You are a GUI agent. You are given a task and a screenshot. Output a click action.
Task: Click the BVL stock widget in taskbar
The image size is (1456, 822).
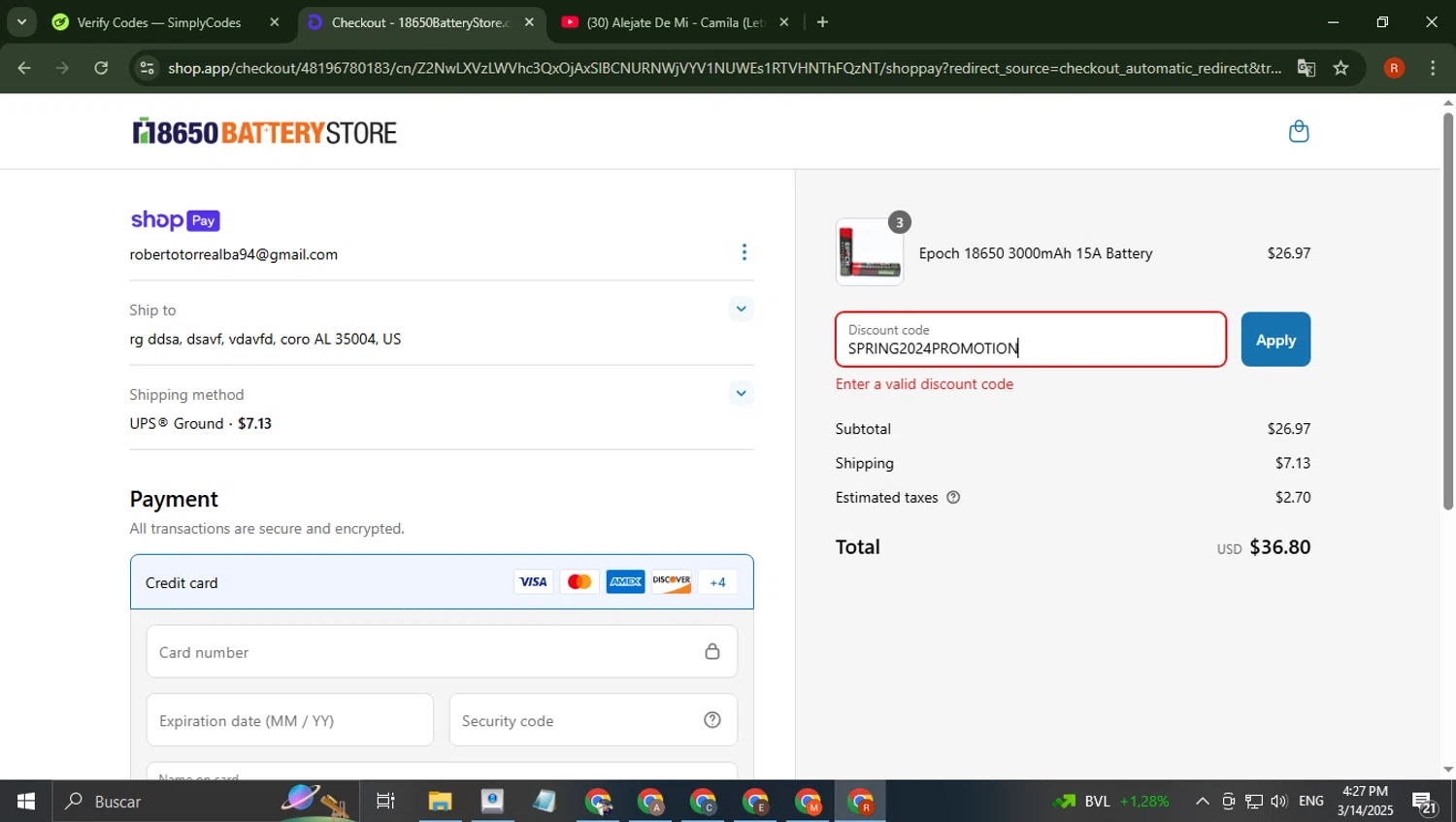pyautogui.click(x=1112, y=802)
